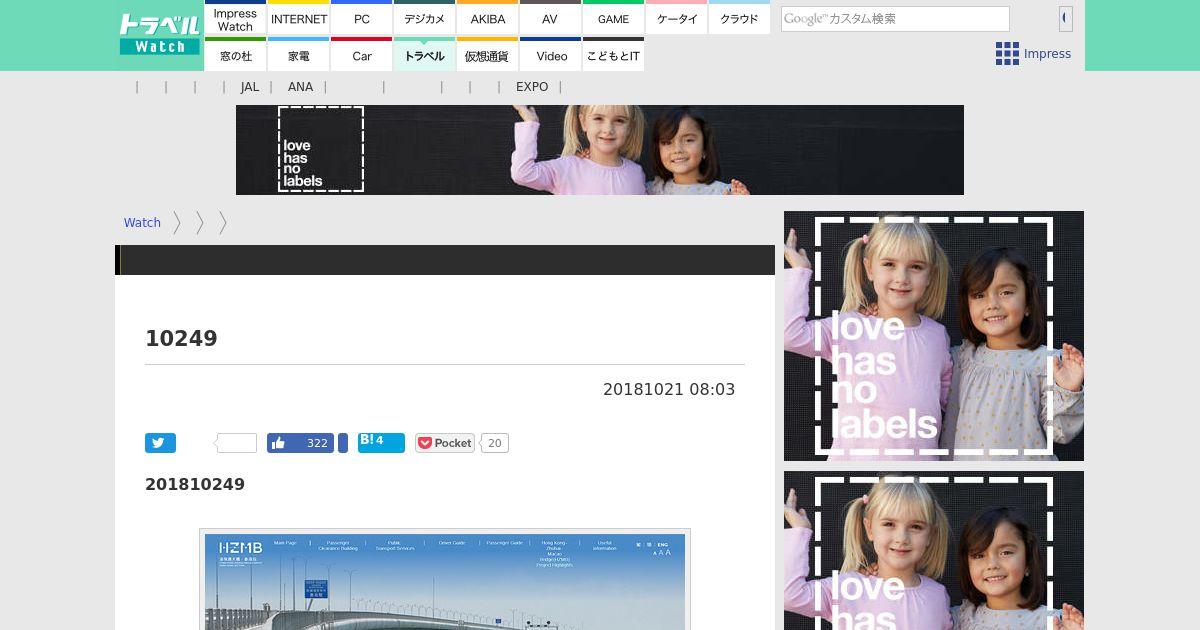This screenshot has width=1200, height=630.
Task: Open the Impress Watch tab
Action: (235, 18)
